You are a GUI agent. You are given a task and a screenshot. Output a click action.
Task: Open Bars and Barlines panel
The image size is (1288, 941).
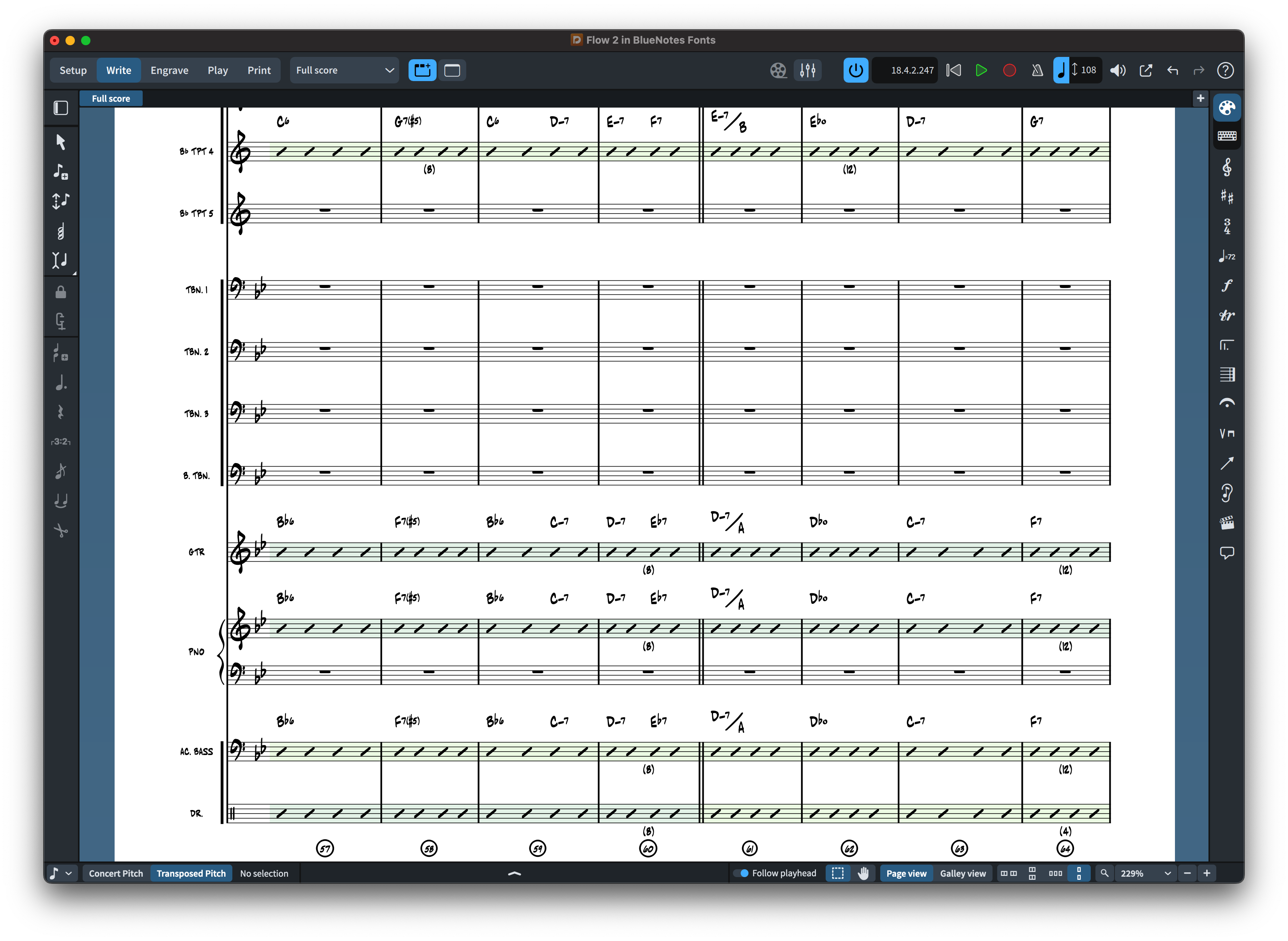(x=1226, y=375)
